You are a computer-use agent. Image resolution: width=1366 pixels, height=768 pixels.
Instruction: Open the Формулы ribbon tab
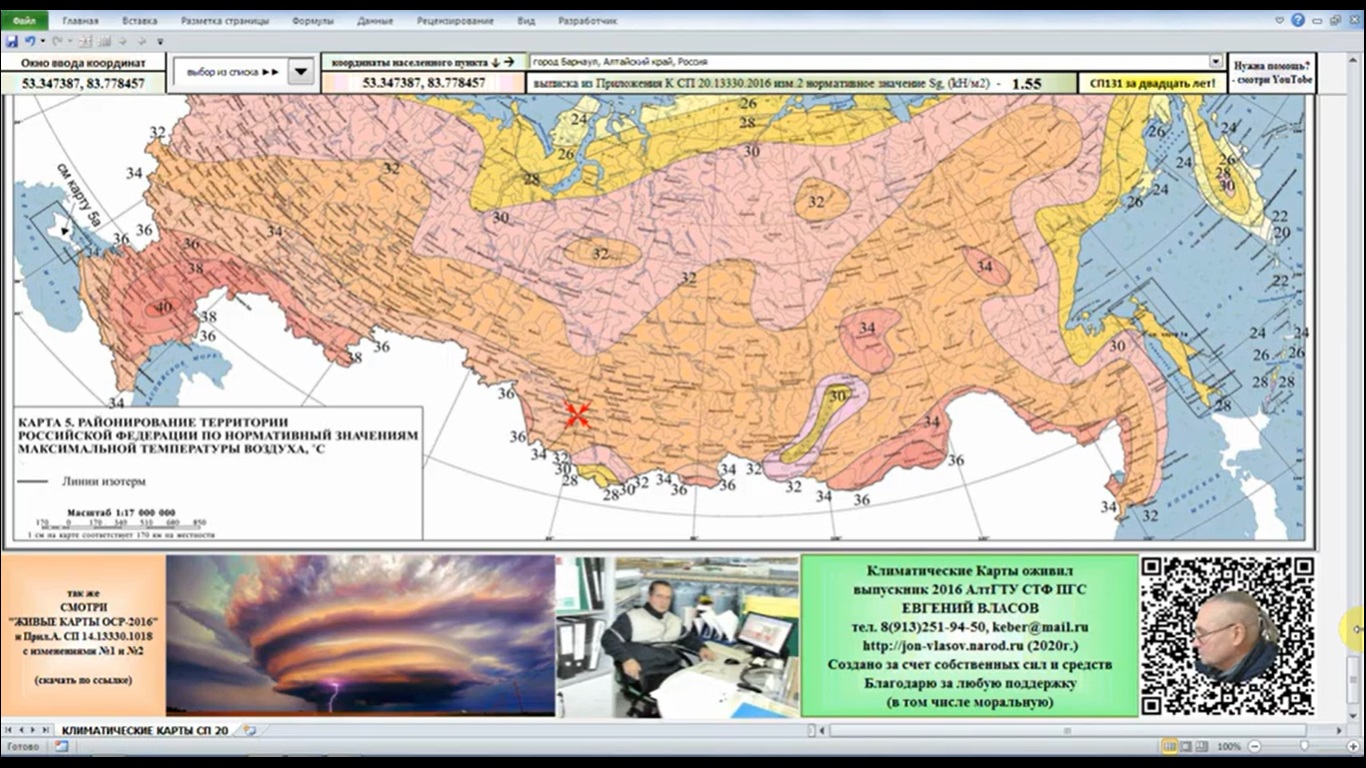click(313, 20)
